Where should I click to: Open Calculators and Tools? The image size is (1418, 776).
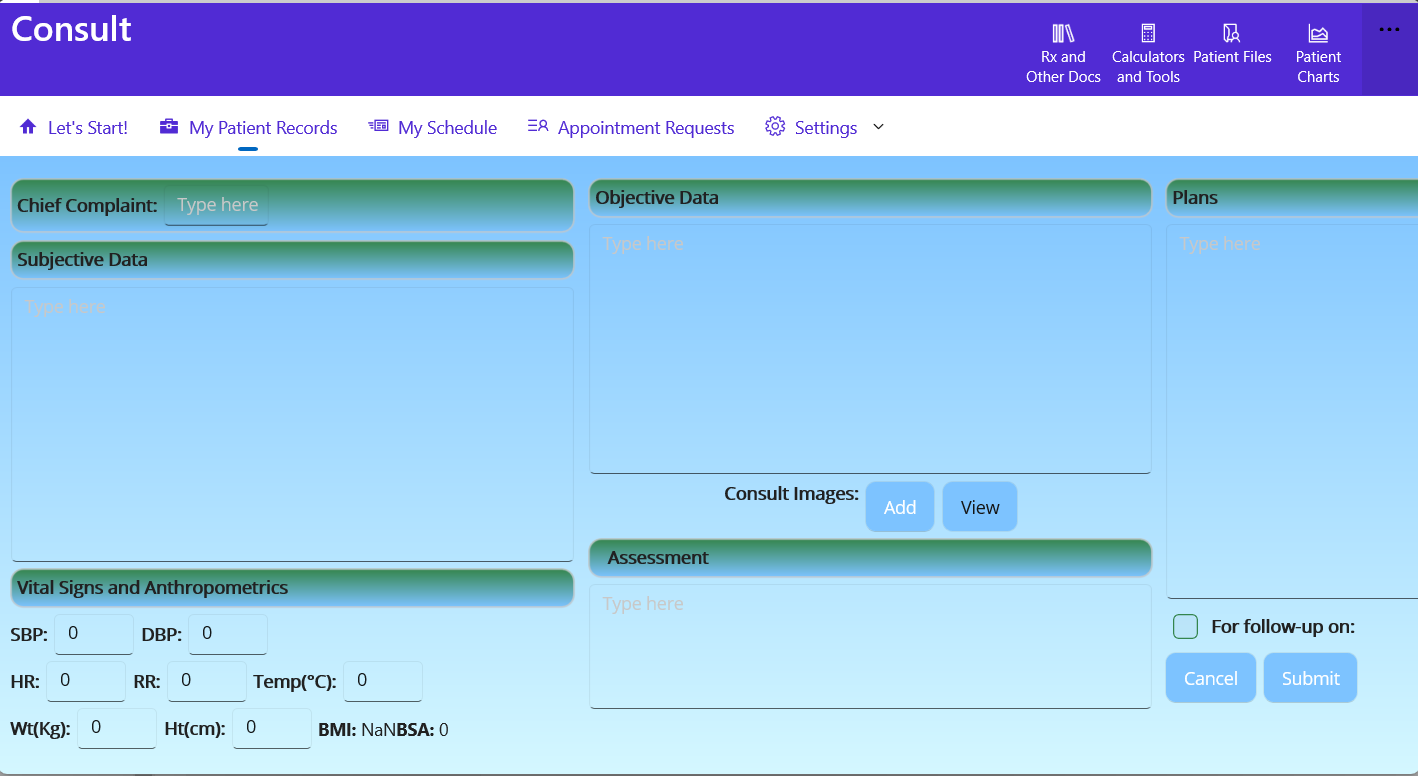(x=1147, y=50)
